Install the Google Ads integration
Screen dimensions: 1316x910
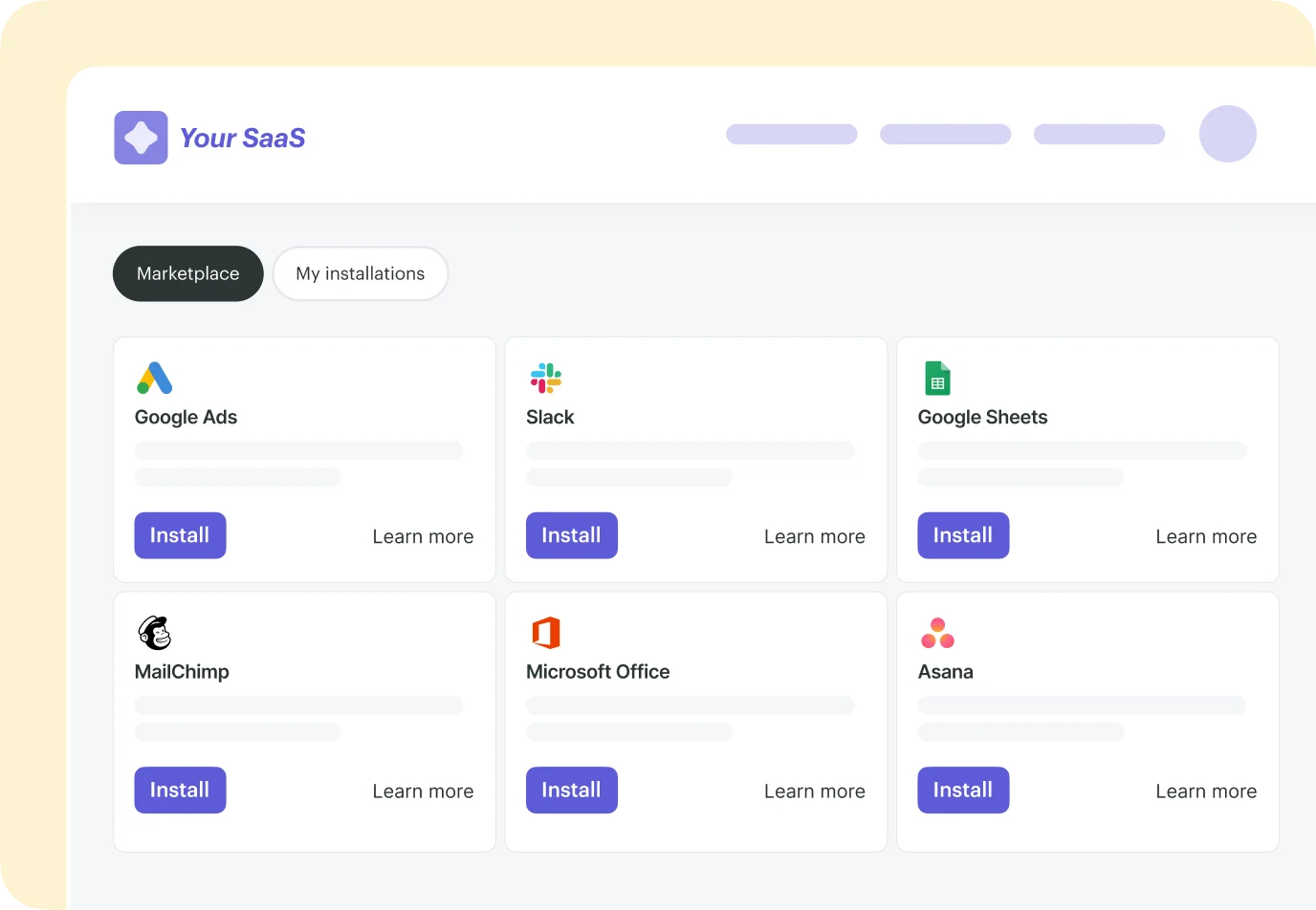tap(180, 535)
